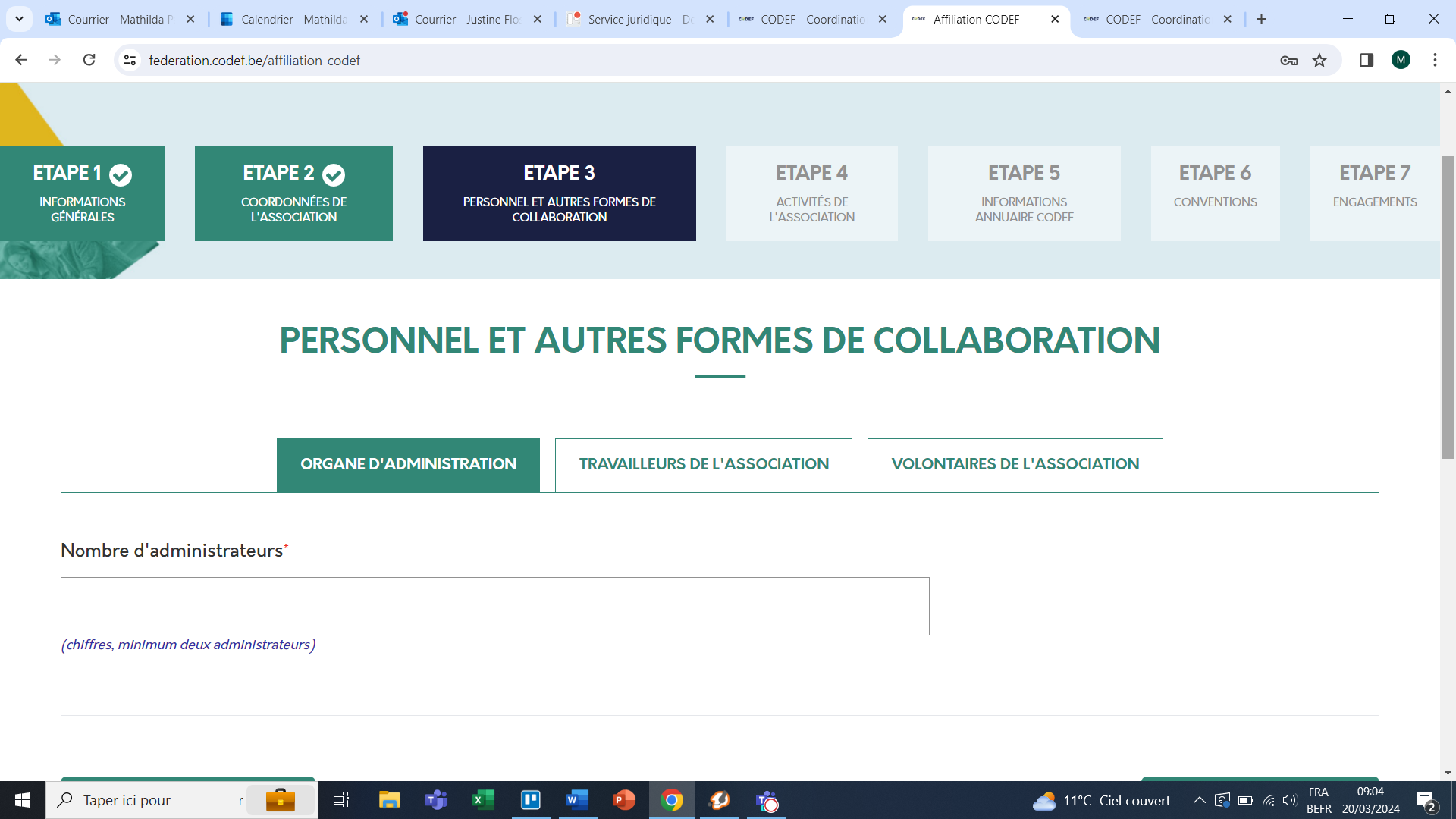The height and width of the screenshot is (819, 1456).
Task: Click the Chrome profile avatar M
Action: coord(1401,60)
